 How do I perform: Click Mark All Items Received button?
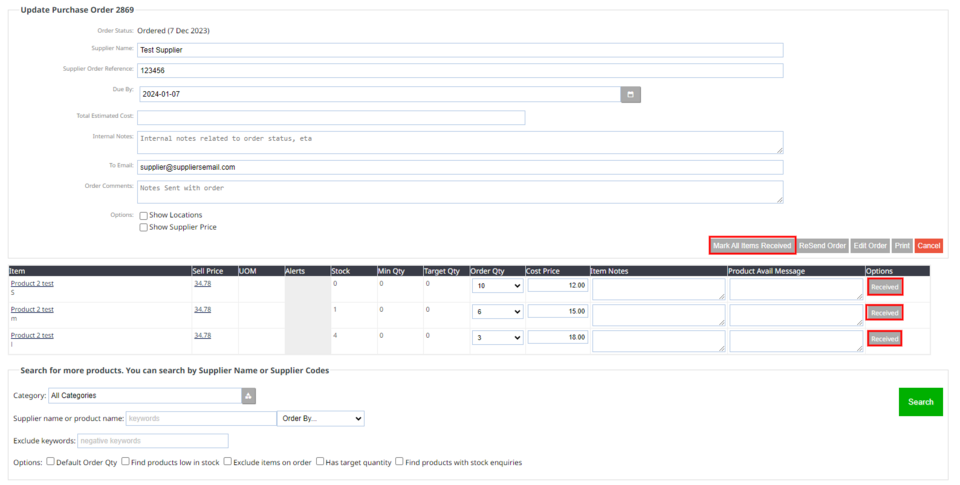752,245
